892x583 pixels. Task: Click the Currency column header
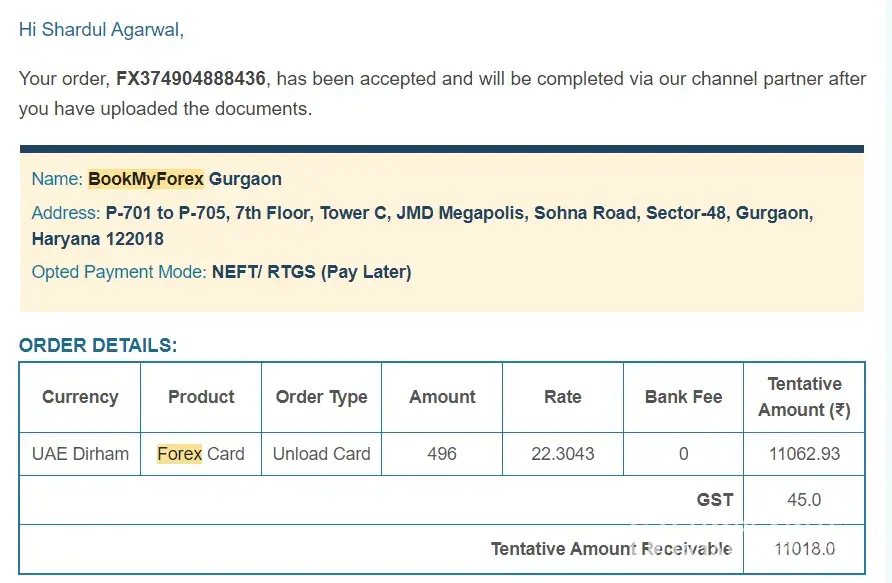[x=80, y=397]
